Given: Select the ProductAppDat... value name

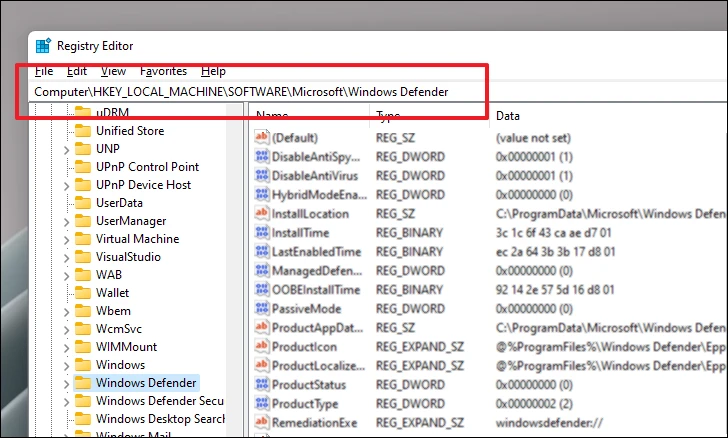Looking at the screenshot, I should click(317, 328).
